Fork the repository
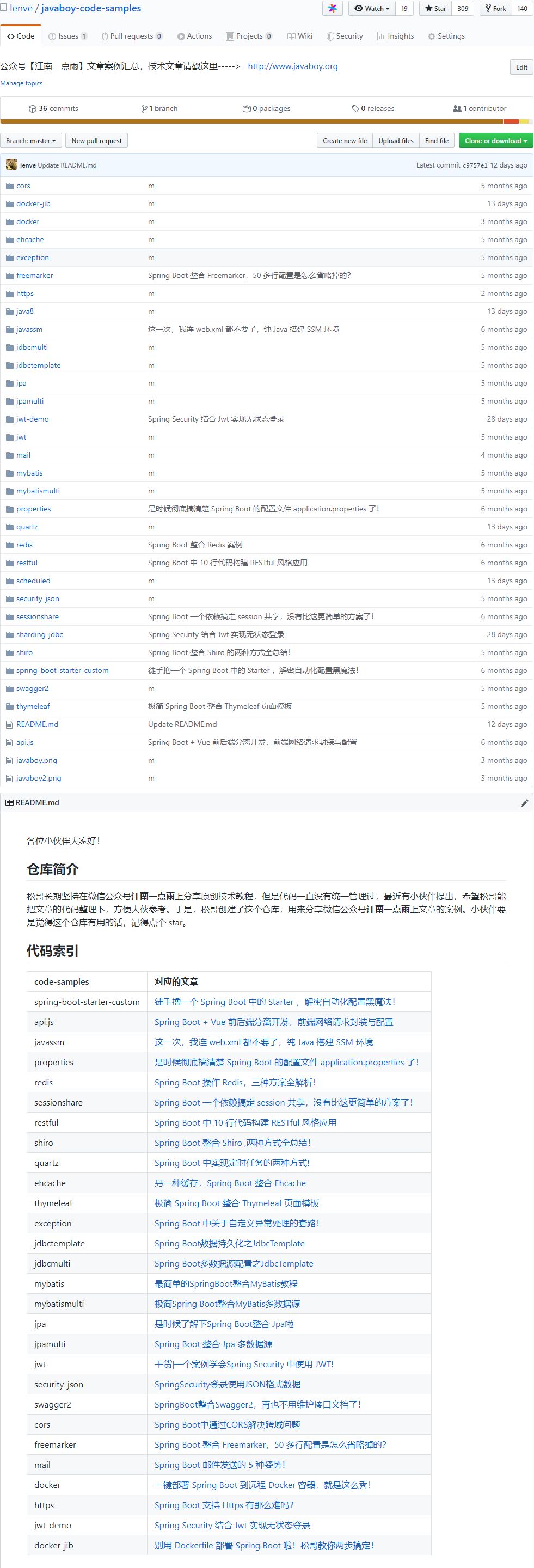 [x=496, y=9]
